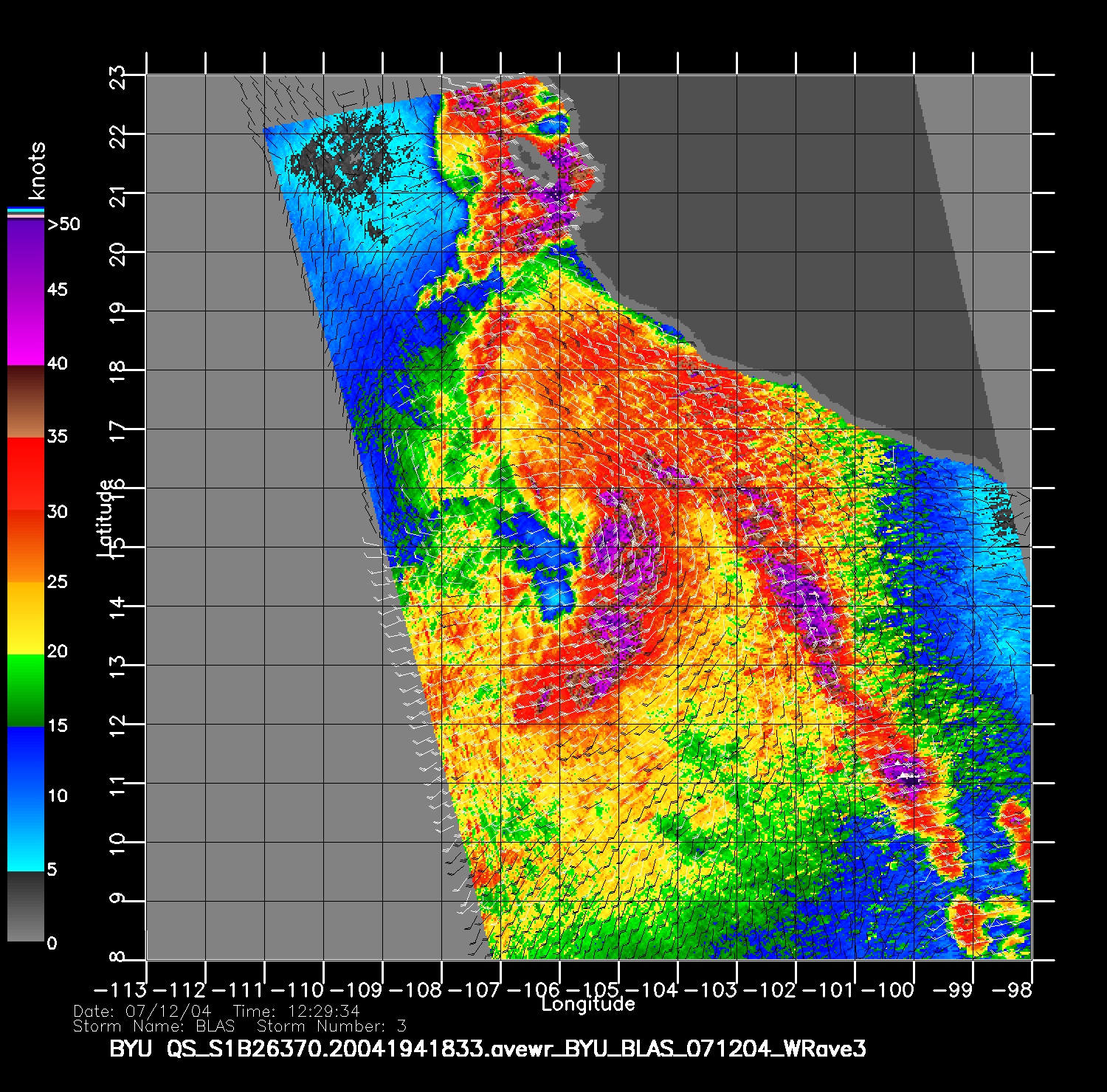This screenshot has width=1107, height=1092.
Task: Click the "Date: 07/12/04" text
Action: coord(142,1011)
